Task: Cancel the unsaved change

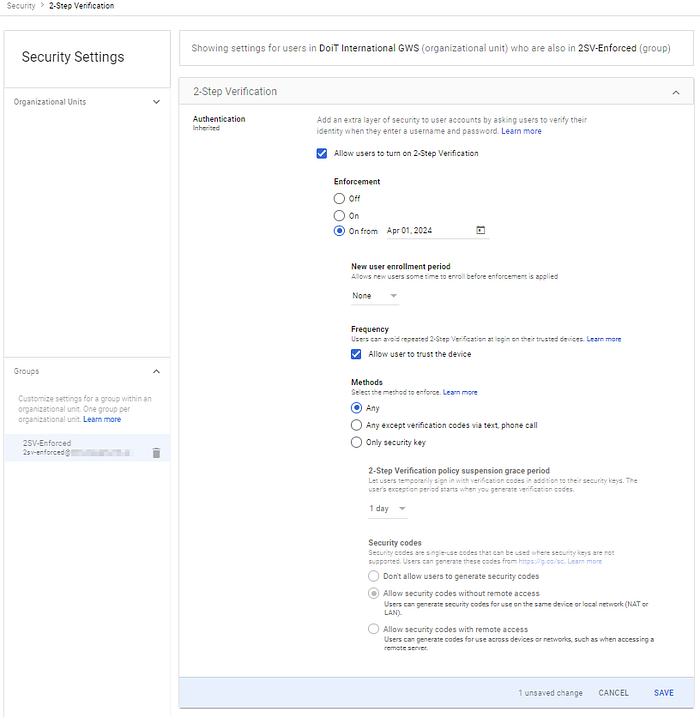Action: coord(613,693)
